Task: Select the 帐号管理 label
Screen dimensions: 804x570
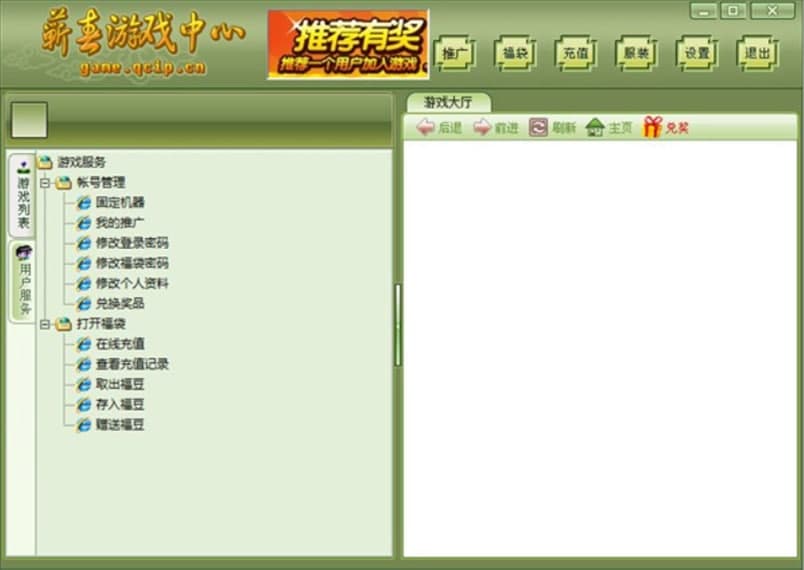Action: (x=101, y=182)
